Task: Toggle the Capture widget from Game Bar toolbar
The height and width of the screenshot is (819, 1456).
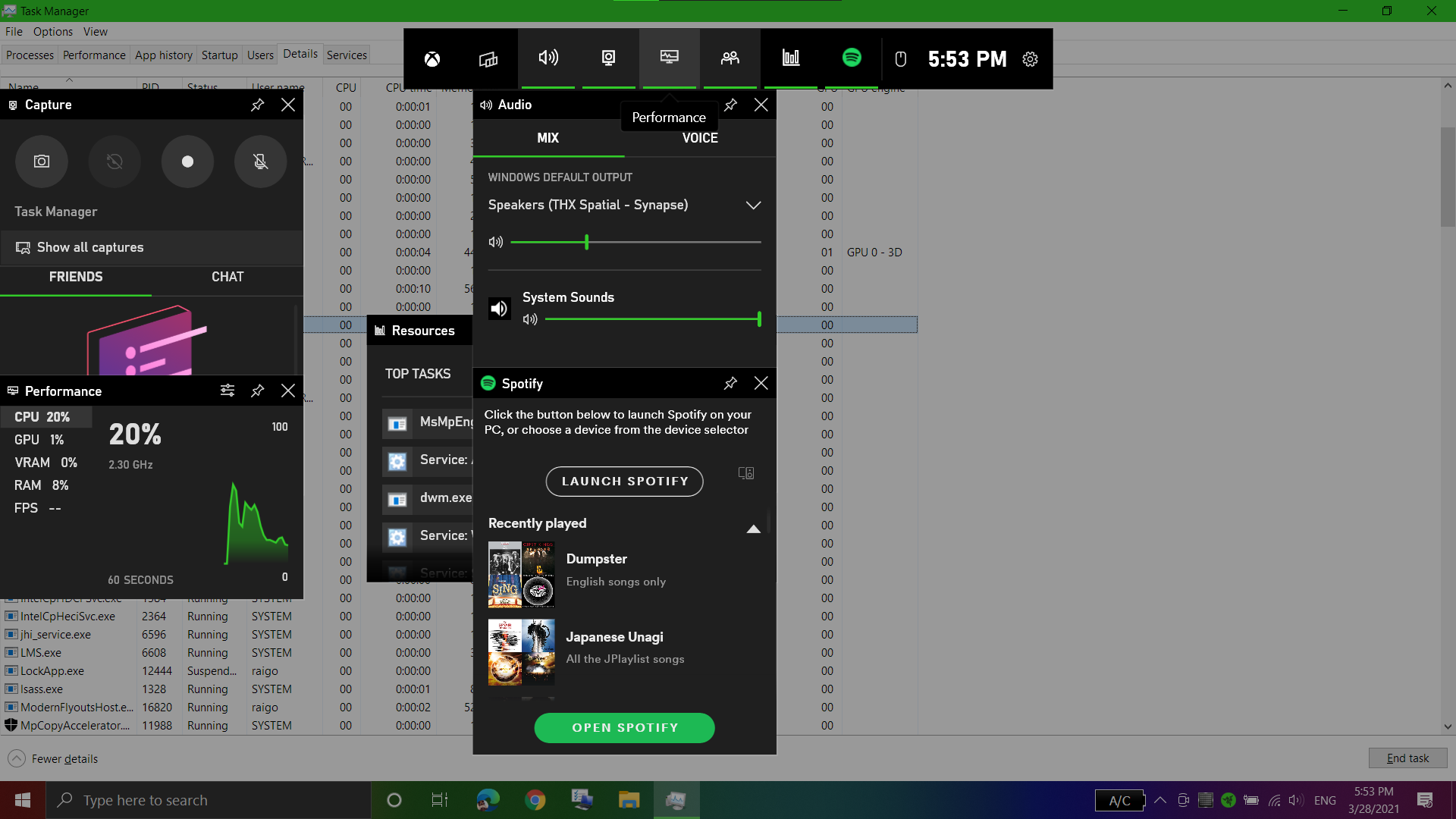Action: (x=608, y=58)
